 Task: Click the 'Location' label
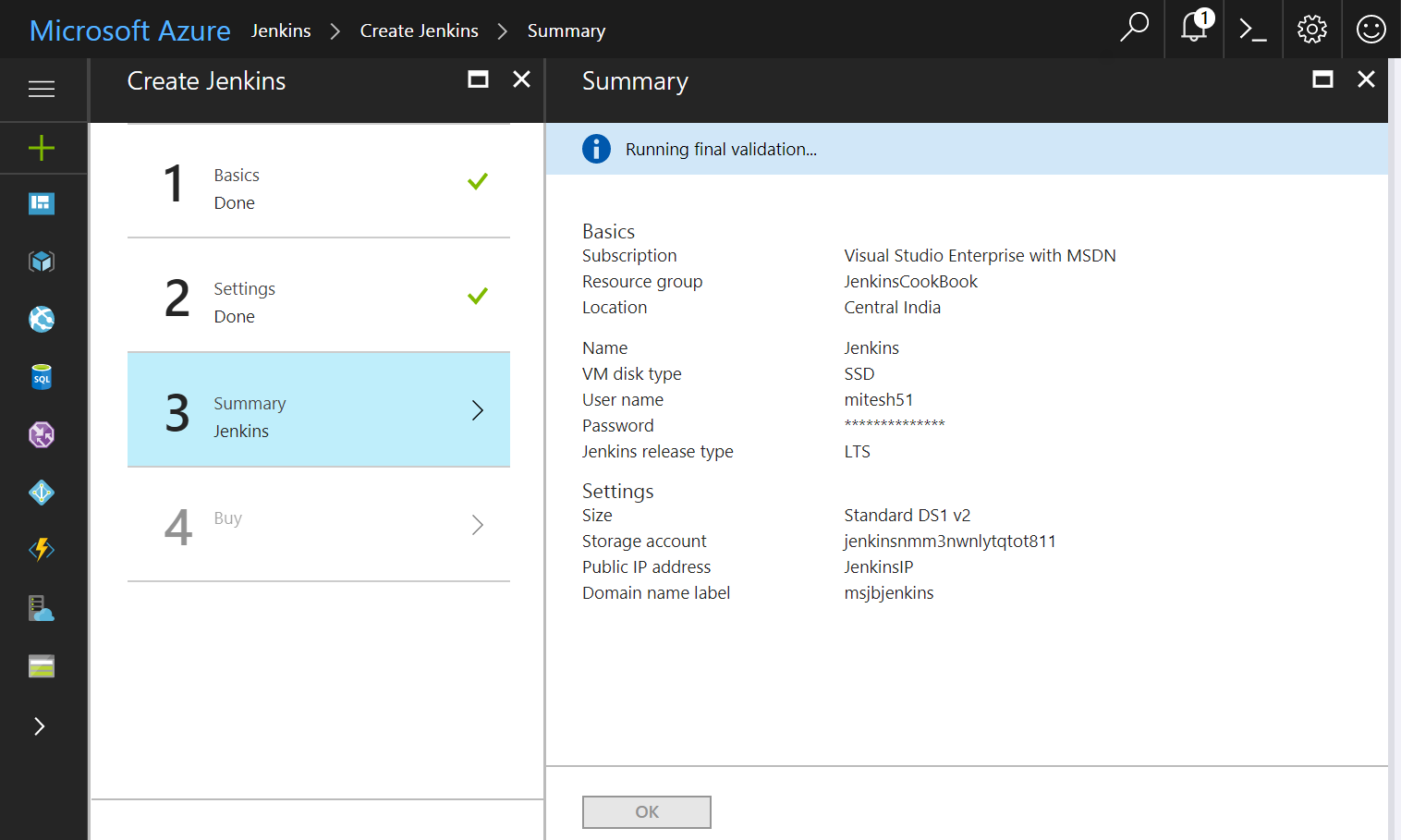[615, 307]
